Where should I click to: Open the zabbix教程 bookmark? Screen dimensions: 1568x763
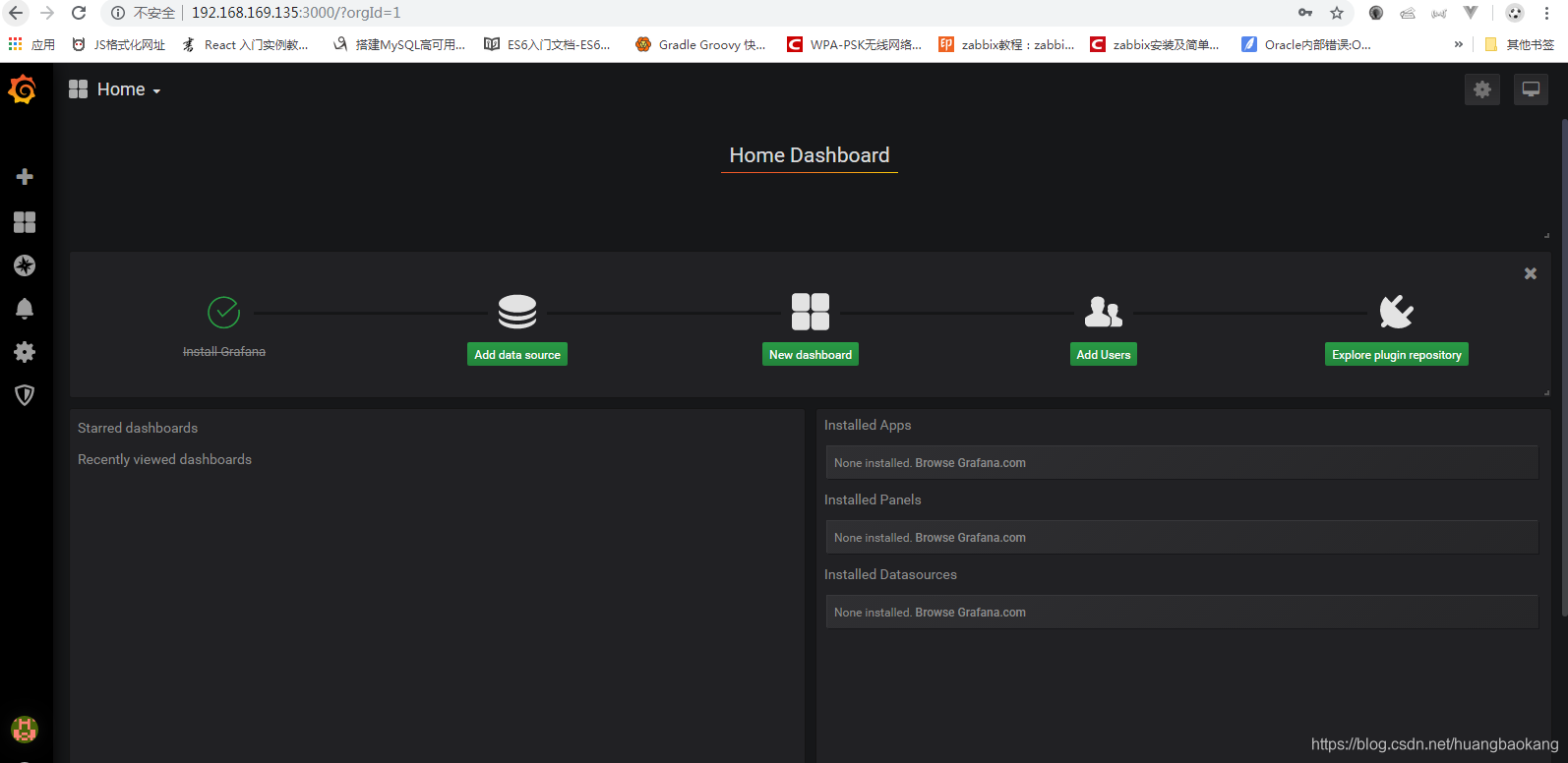click(1006, 44)
